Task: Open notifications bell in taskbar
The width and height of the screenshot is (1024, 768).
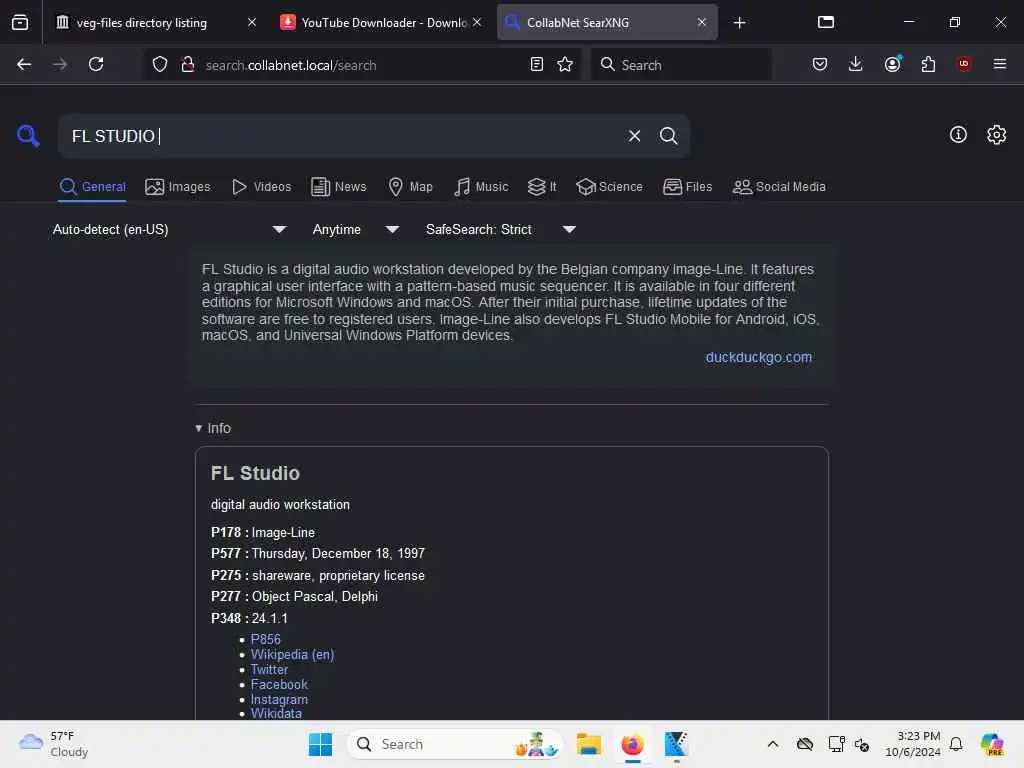Action: (955, 744)
